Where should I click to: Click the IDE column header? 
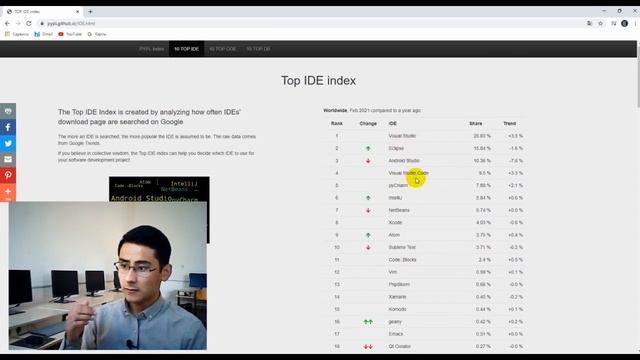pyautogui.click(x=393, y=123)
